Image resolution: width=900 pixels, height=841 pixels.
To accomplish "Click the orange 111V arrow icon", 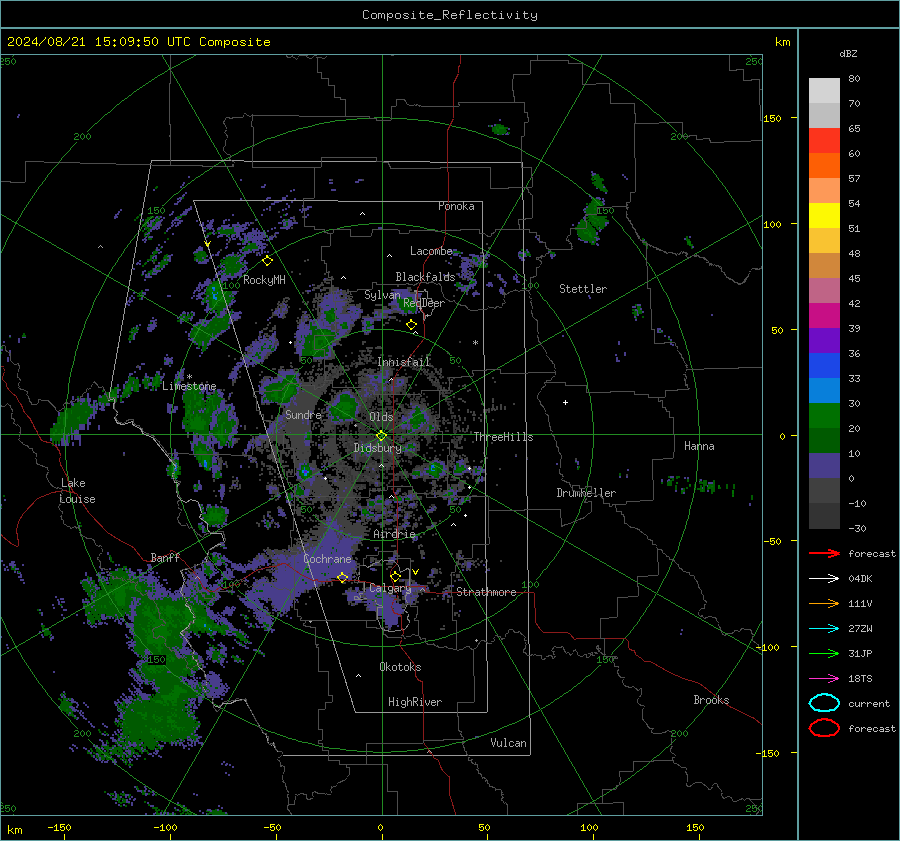I will coord(824,603).
